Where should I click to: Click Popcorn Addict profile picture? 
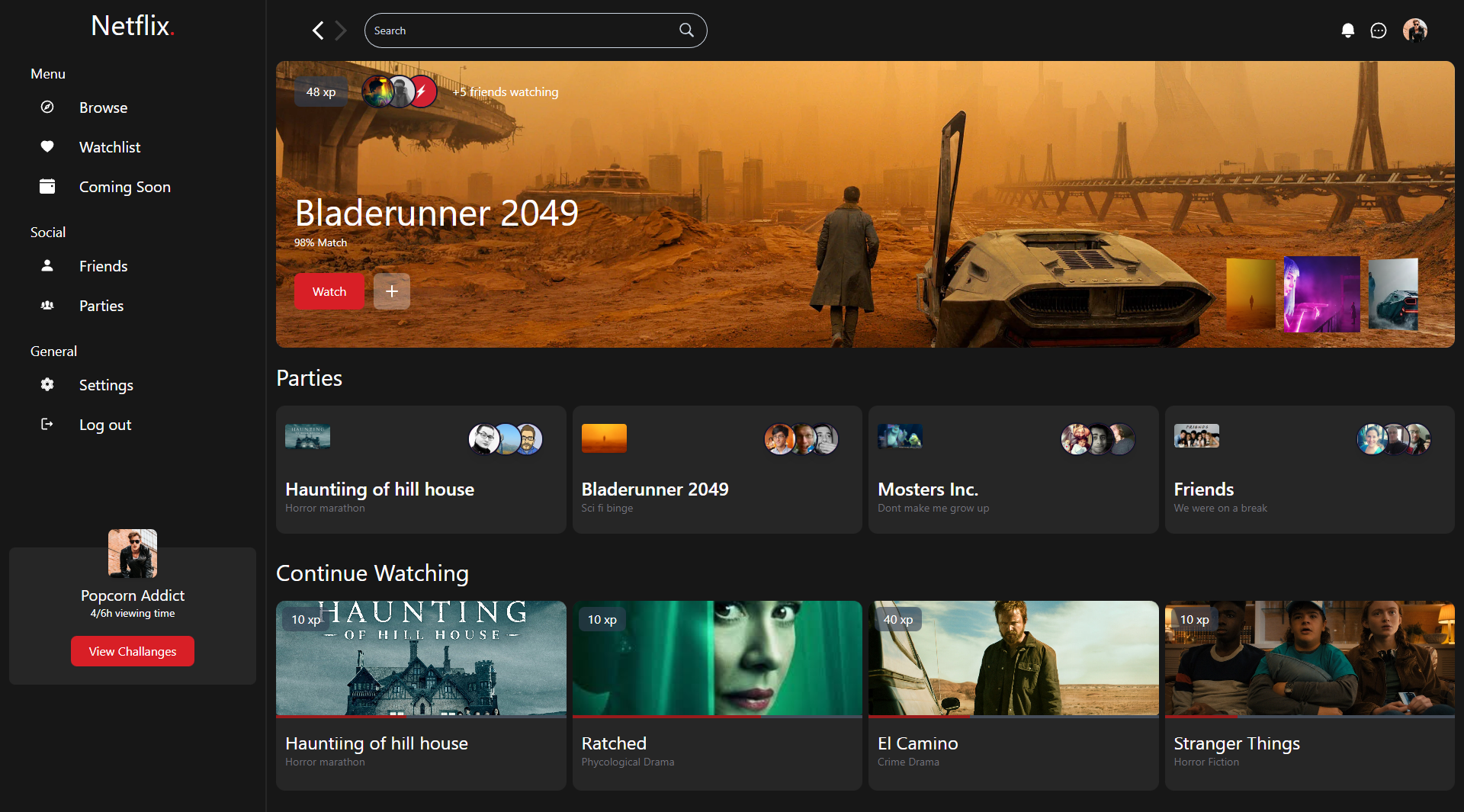pyautogui.click(x=133, y=554)
